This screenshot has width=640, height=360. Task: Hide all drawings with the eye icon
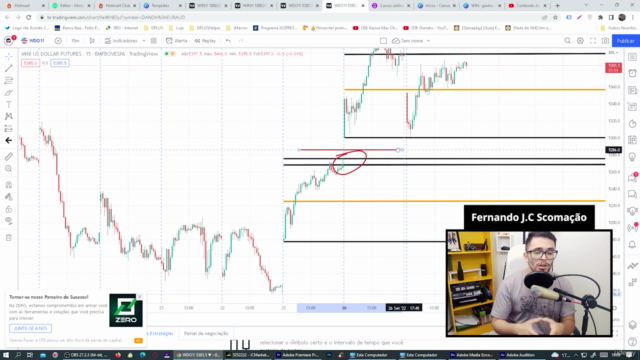click(x=9, y=221)
